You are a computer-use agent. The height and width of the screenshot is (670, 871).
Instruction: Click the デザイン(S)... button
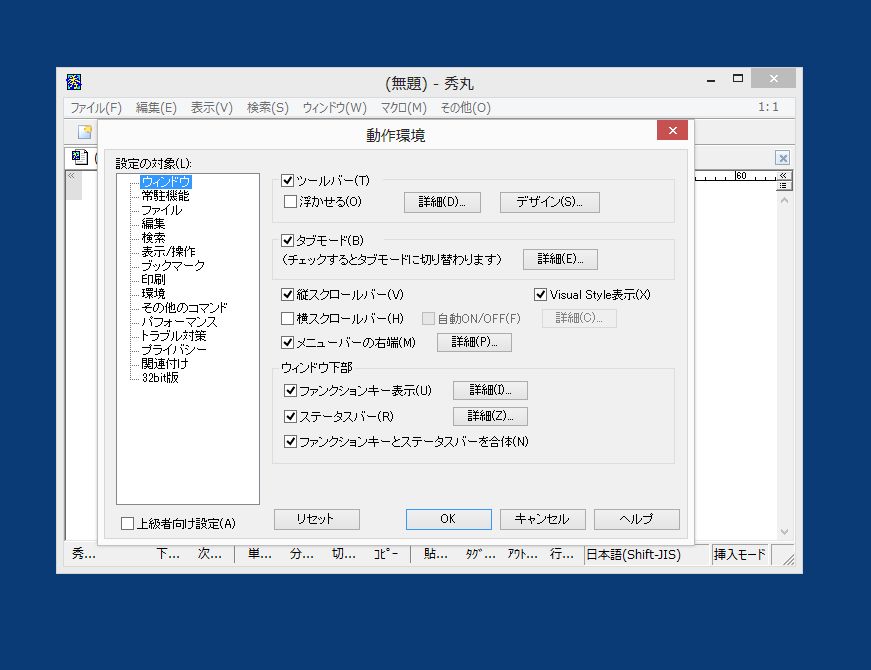[549, 202]
